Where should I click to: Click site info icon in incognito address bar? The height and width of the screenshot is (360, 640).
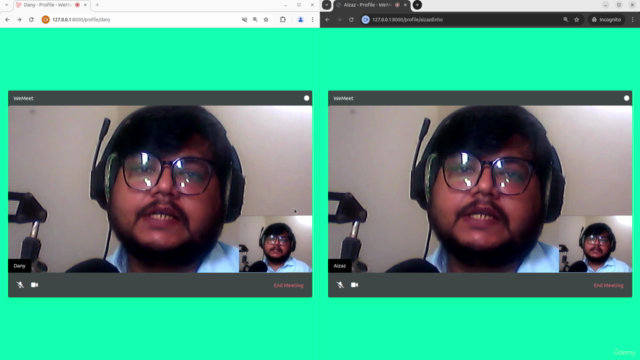365,20
